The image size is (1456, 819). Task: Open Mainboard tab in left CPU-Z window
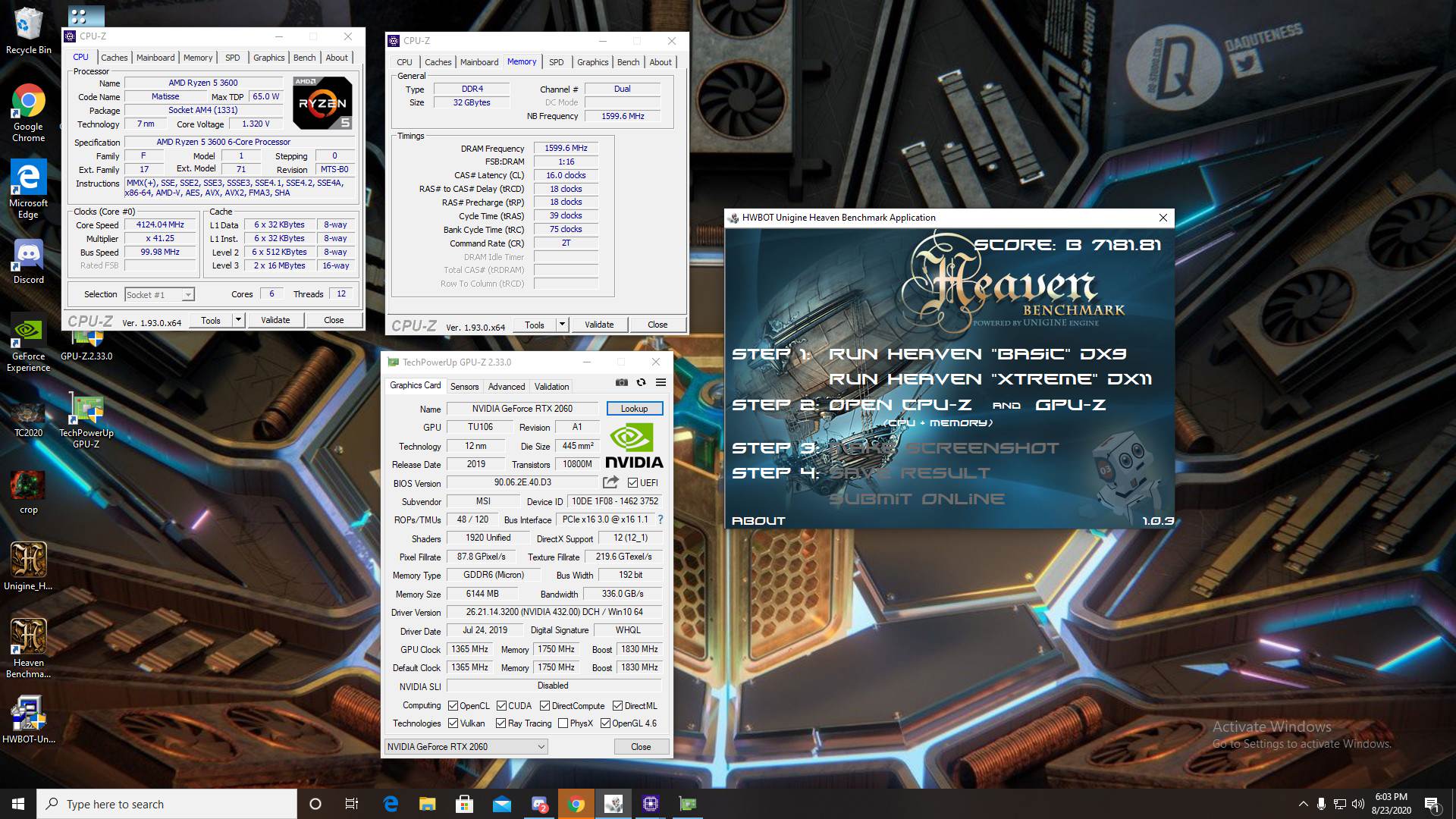pos(155,58)
